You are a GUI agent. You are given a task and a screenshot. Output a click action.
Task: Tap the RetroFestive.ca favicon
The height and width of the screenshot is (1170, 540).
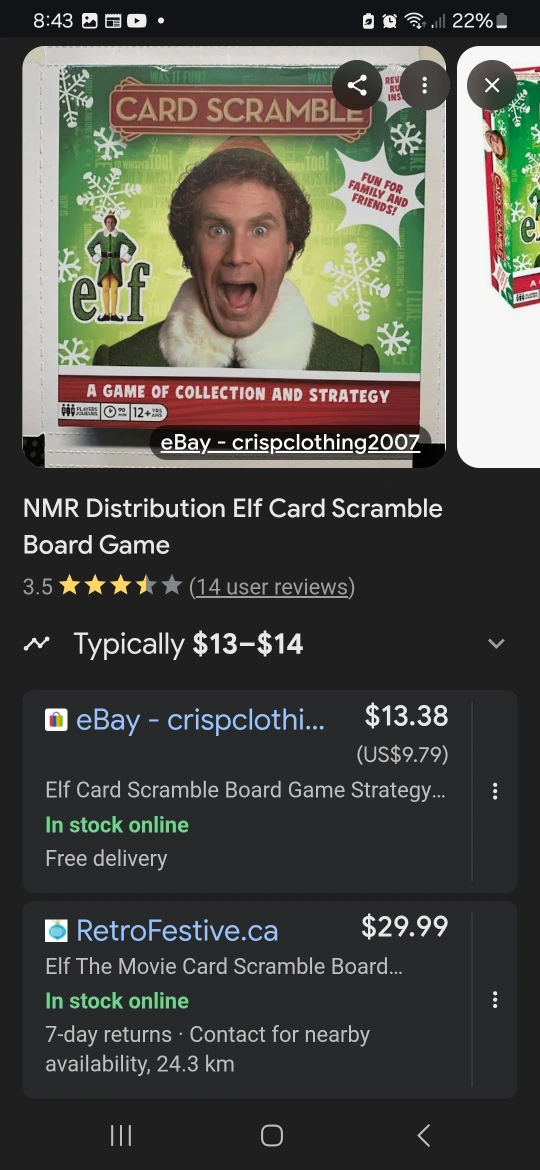point(56,930)
